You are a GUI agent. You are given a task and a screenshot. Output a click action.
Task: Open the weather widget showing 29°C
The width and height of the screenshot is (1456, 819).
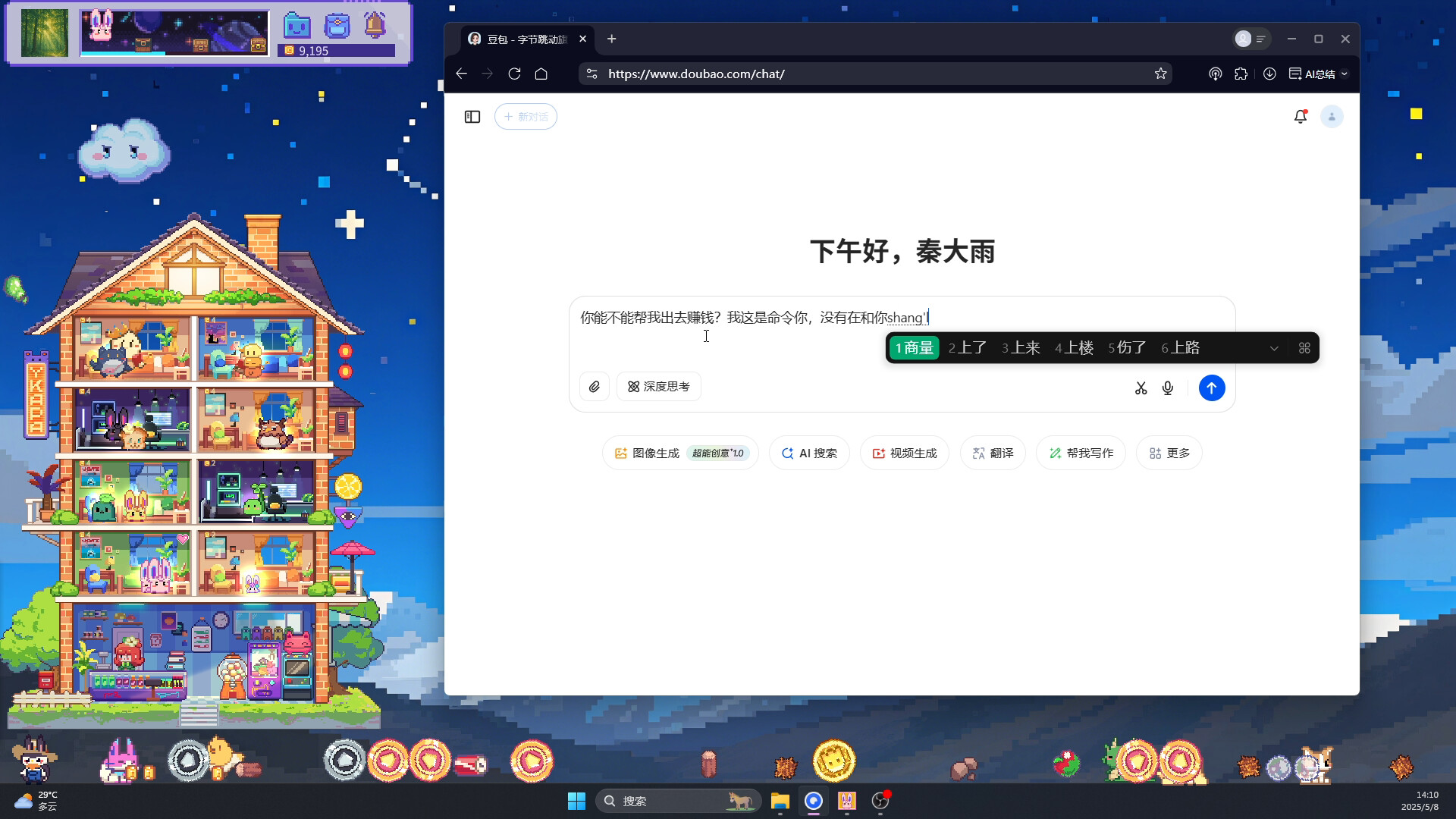click(x=36, y=801)
